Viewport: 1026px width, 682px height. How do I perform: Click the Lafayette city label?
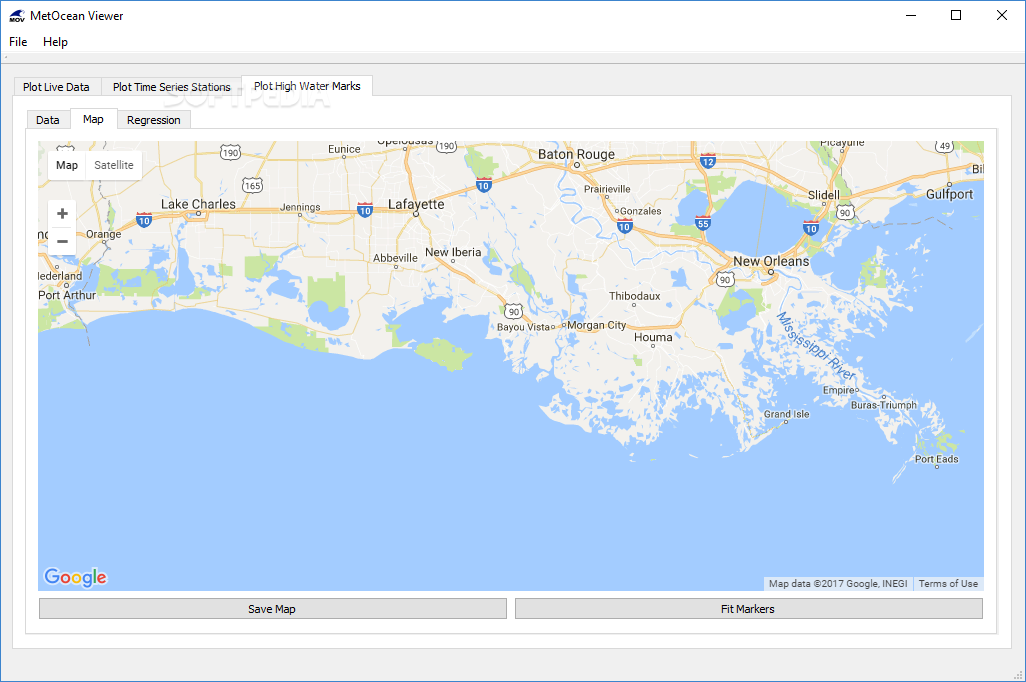click(416, 204)
